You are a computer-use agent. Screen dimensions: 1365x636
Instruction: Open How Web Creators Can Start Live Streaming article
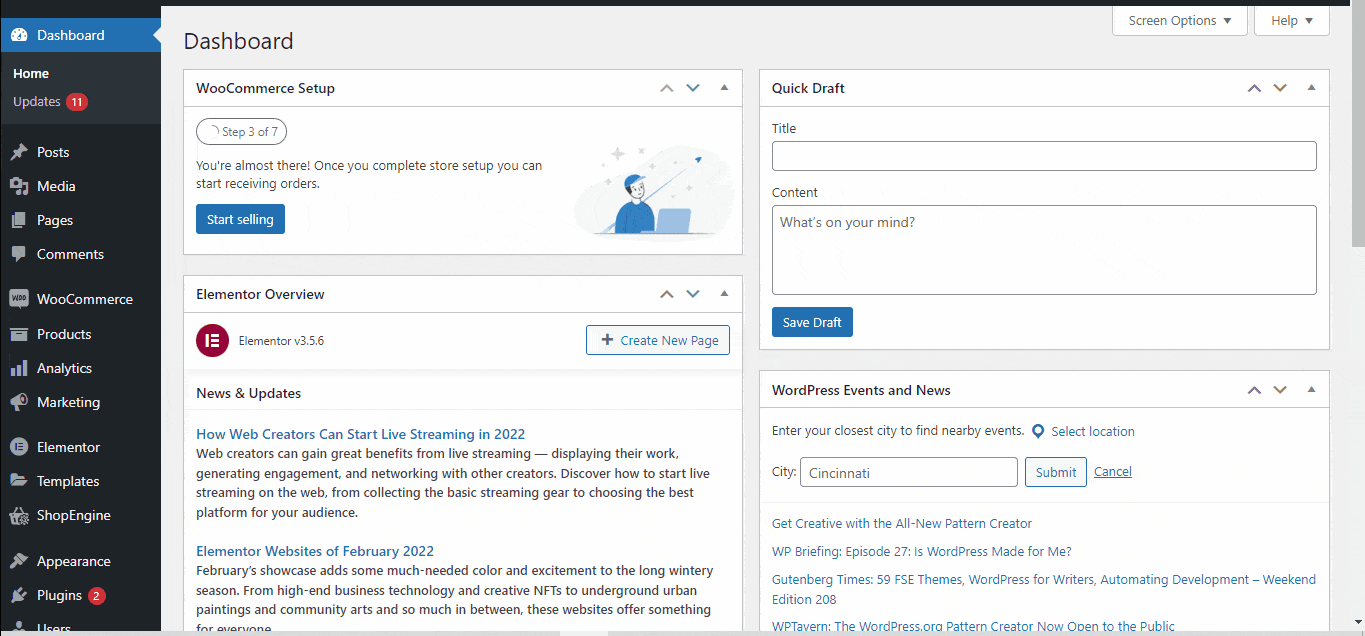(360, 434)
